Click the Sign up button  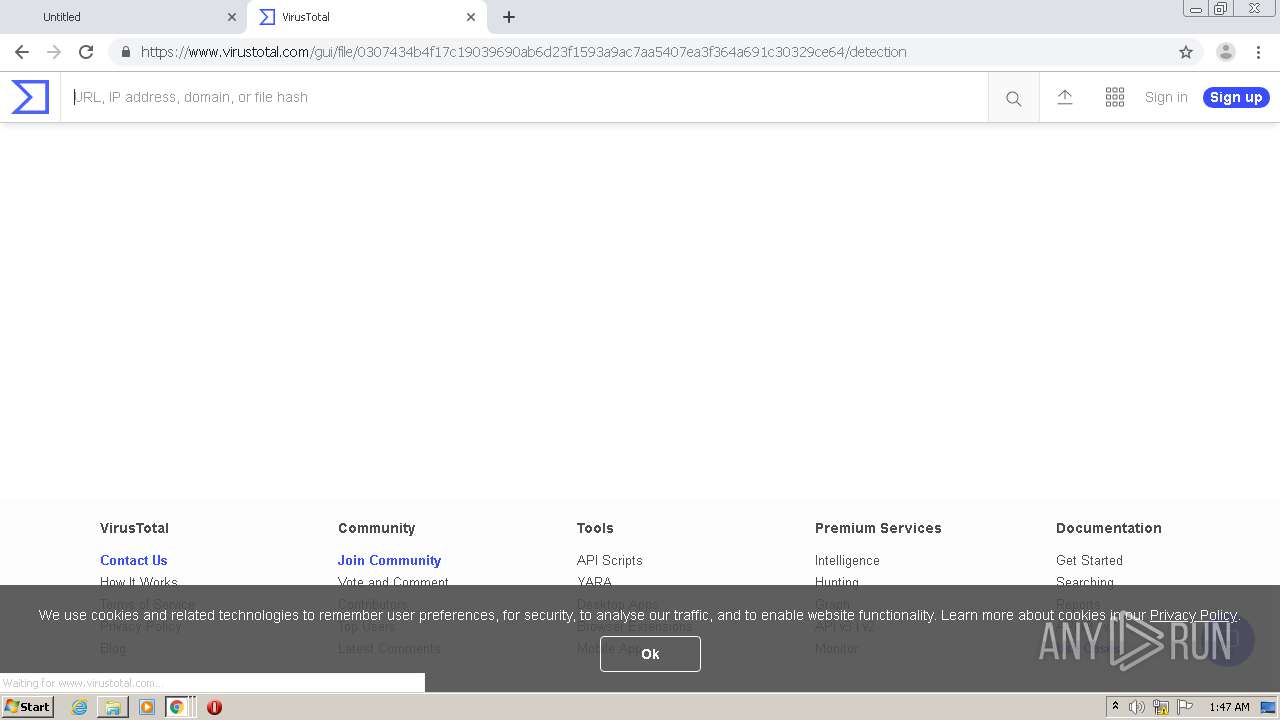click(x=1236, y=97)
